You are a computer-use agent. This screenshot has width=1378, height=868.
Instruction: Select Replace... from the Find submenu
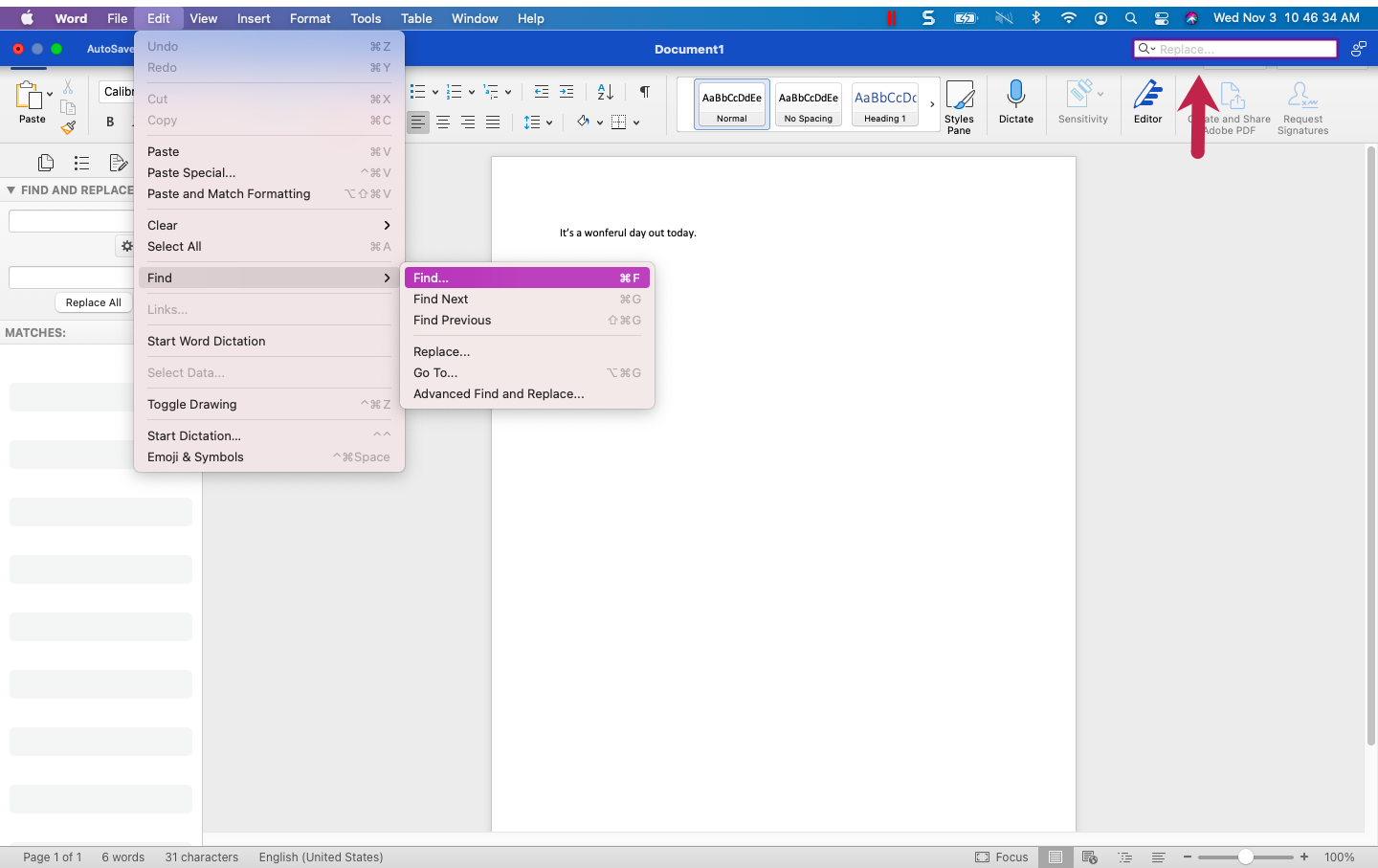pyautogui.click(x=441, y=351)
